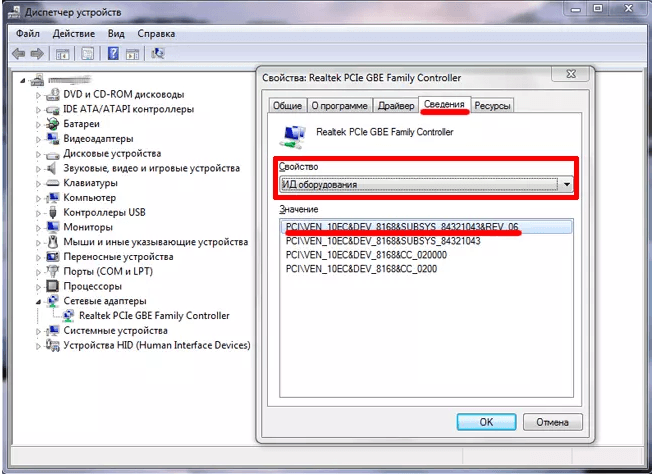
Task: Open the Действие menu
Action: tap(74, 33)
